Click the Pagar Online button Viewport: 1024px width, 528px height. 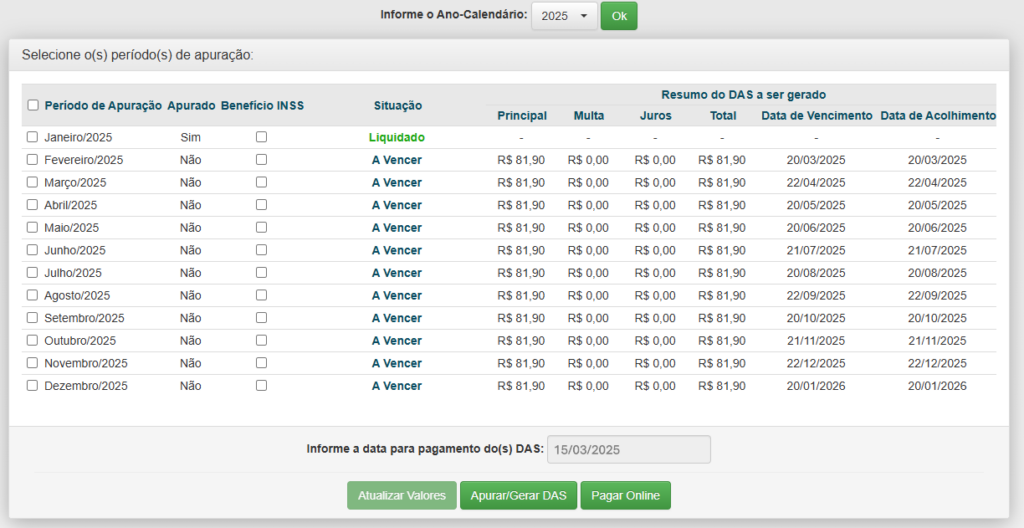(x=626, y=495)
